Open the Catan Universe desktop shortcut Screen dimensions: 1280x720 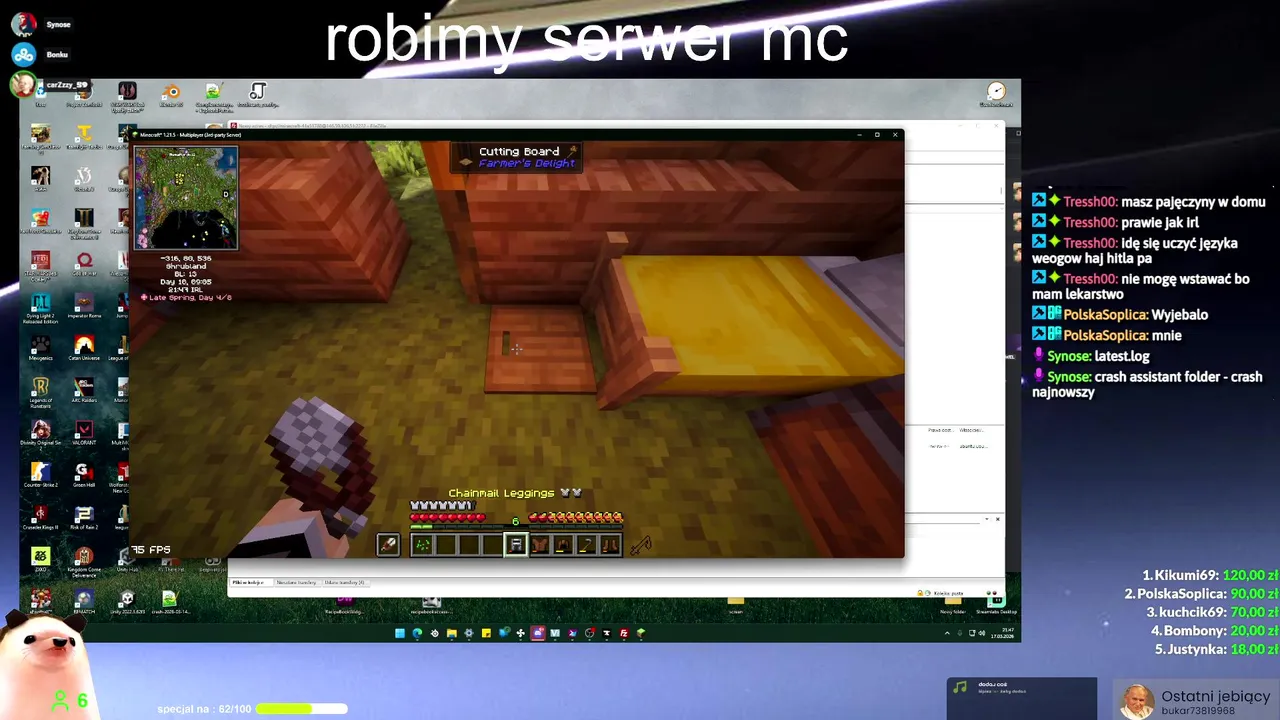(x=84, y=348)
